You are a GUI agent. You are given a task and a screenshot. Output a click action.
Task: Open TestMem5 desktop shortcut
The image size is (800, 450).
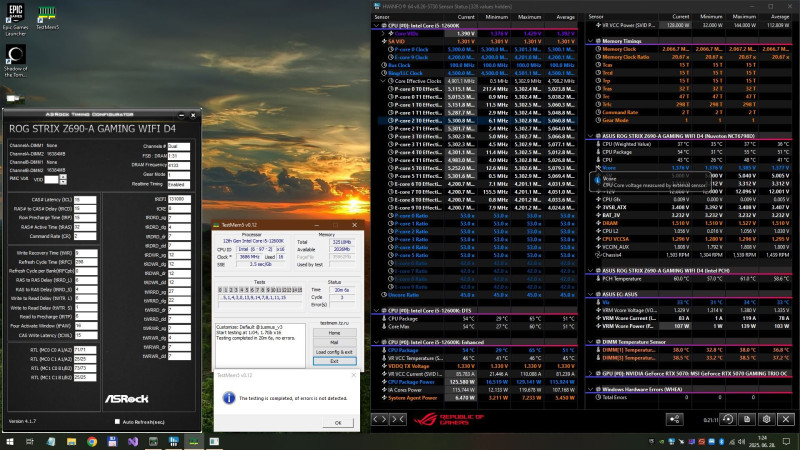coord(47,17)
